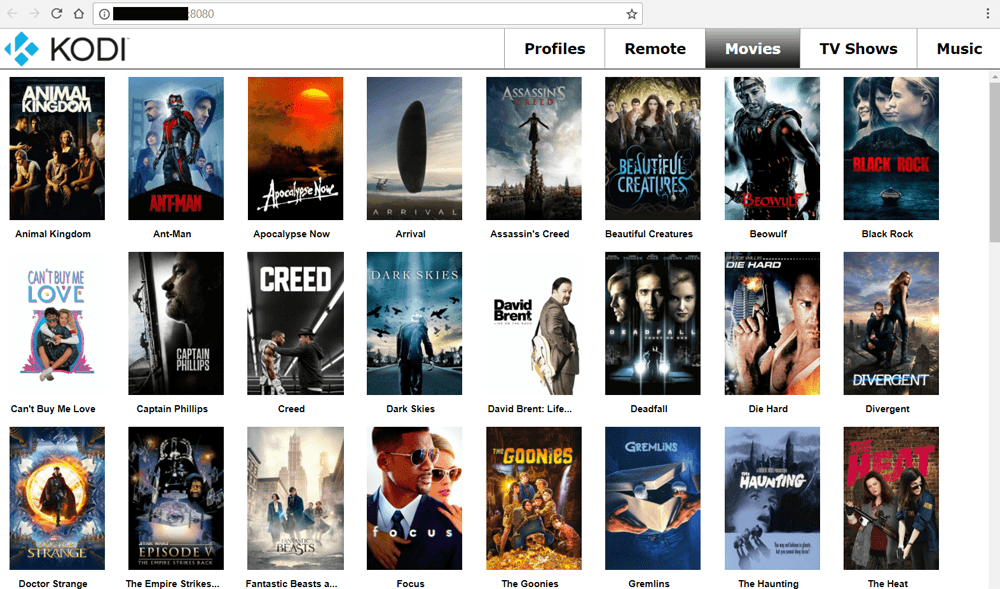Click the "Beowulf" title label
This screenshot has height=589, width=1000.
768,234
